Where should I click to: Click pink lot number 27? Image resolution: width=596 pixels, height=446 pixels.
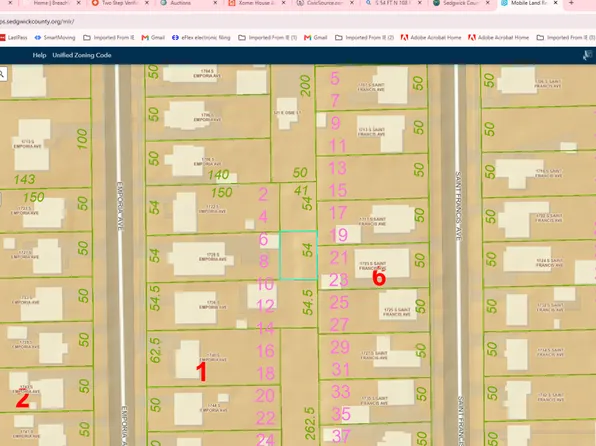[x=339, y=324]
